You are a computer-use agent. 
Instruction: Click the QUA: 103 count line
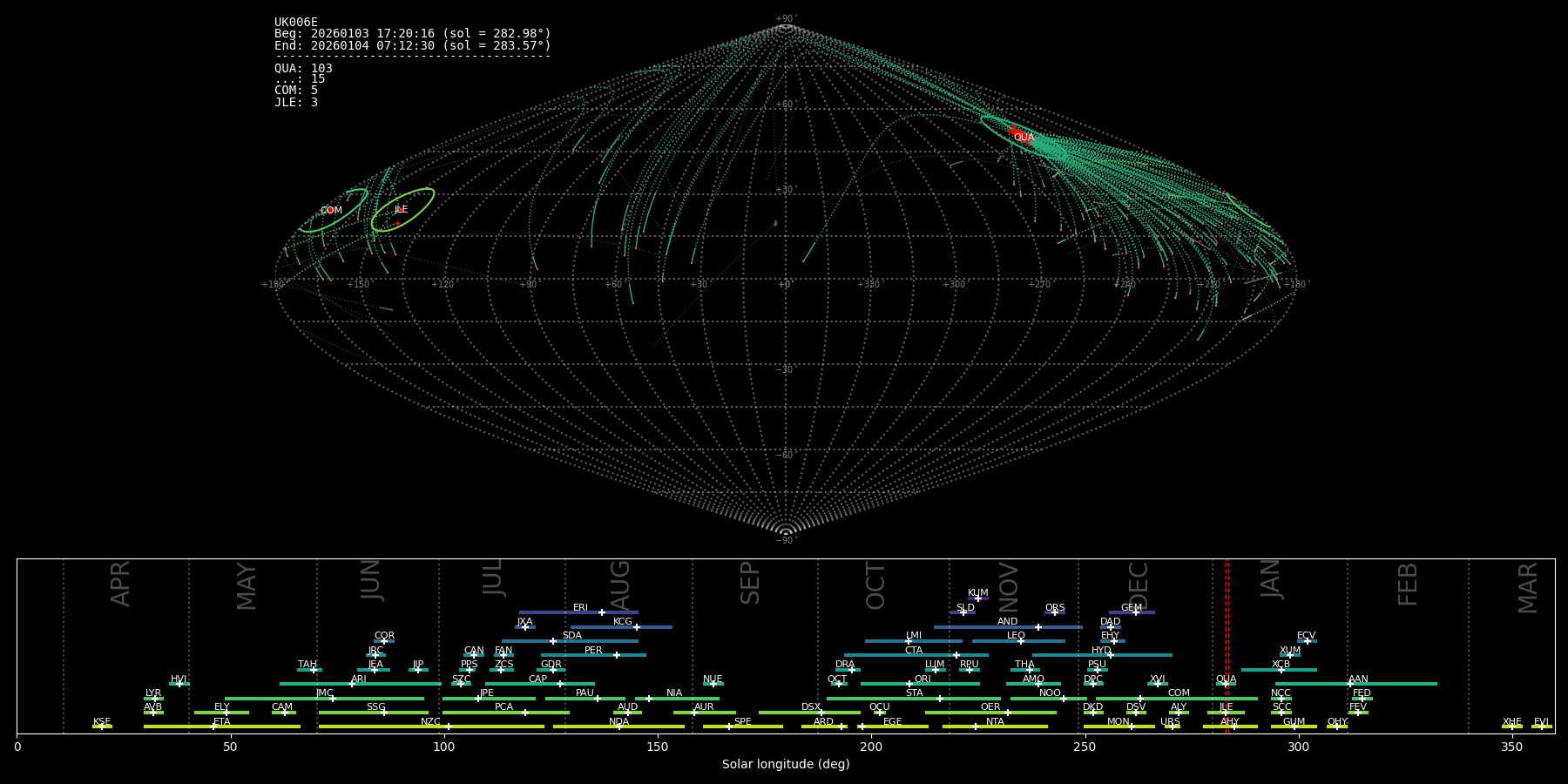point(303,69)
